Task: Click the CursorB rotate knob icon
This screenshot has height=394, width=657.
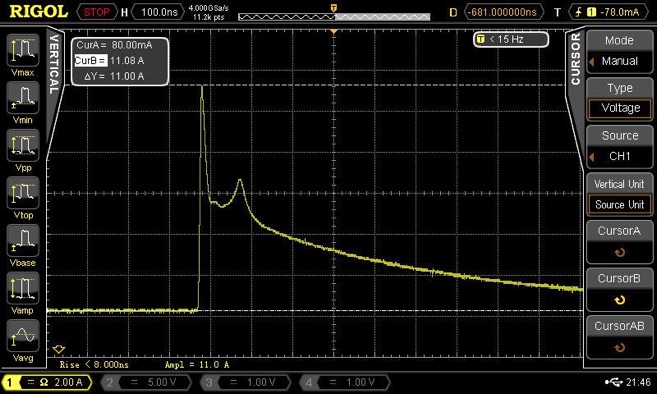Action: pos(620,300)
